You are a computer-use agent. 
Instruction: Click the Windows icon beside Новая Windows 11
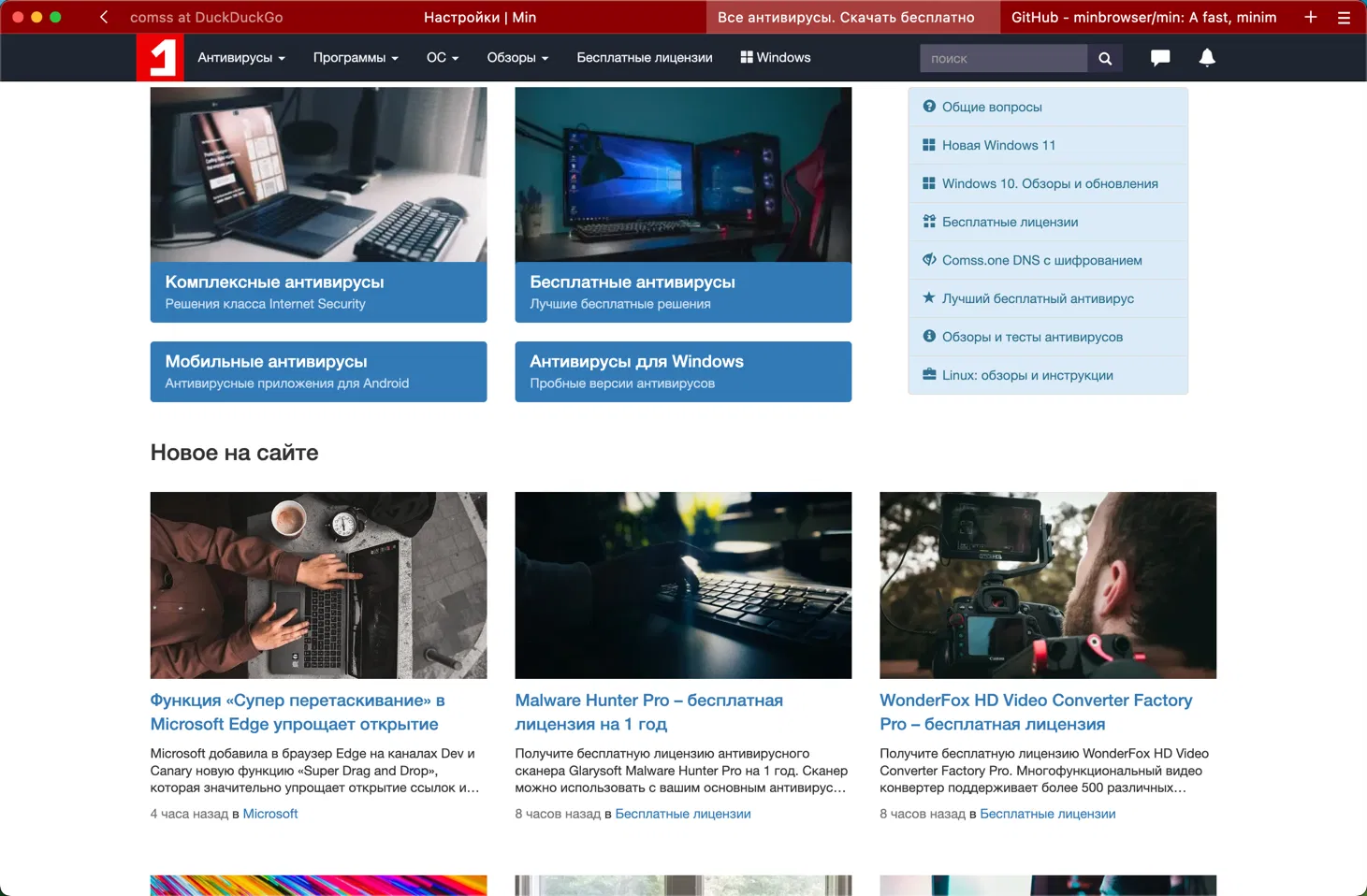[929, 145]
